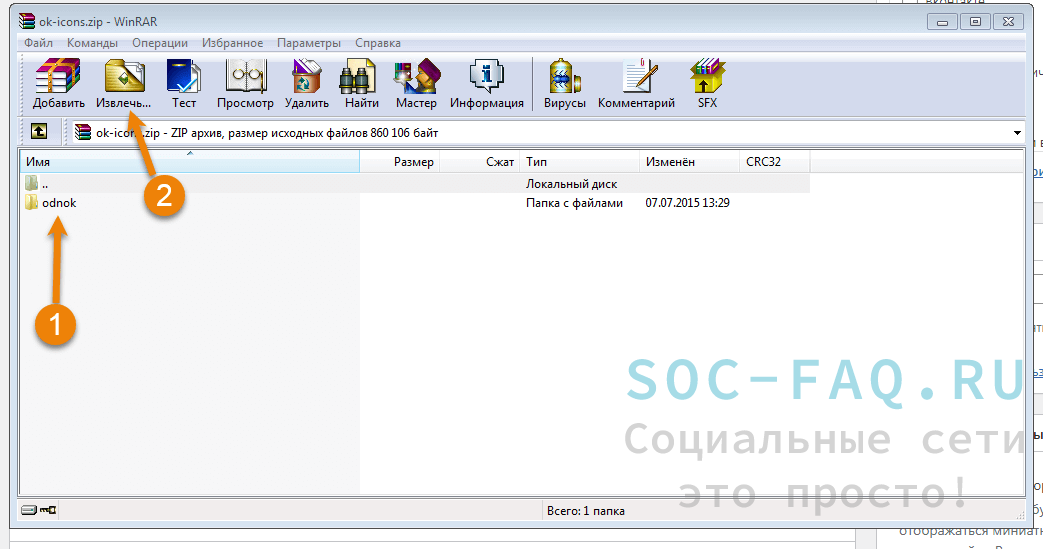Run the Тест archive test tool
Viewport: 1043px width, 549px height.
184,84
